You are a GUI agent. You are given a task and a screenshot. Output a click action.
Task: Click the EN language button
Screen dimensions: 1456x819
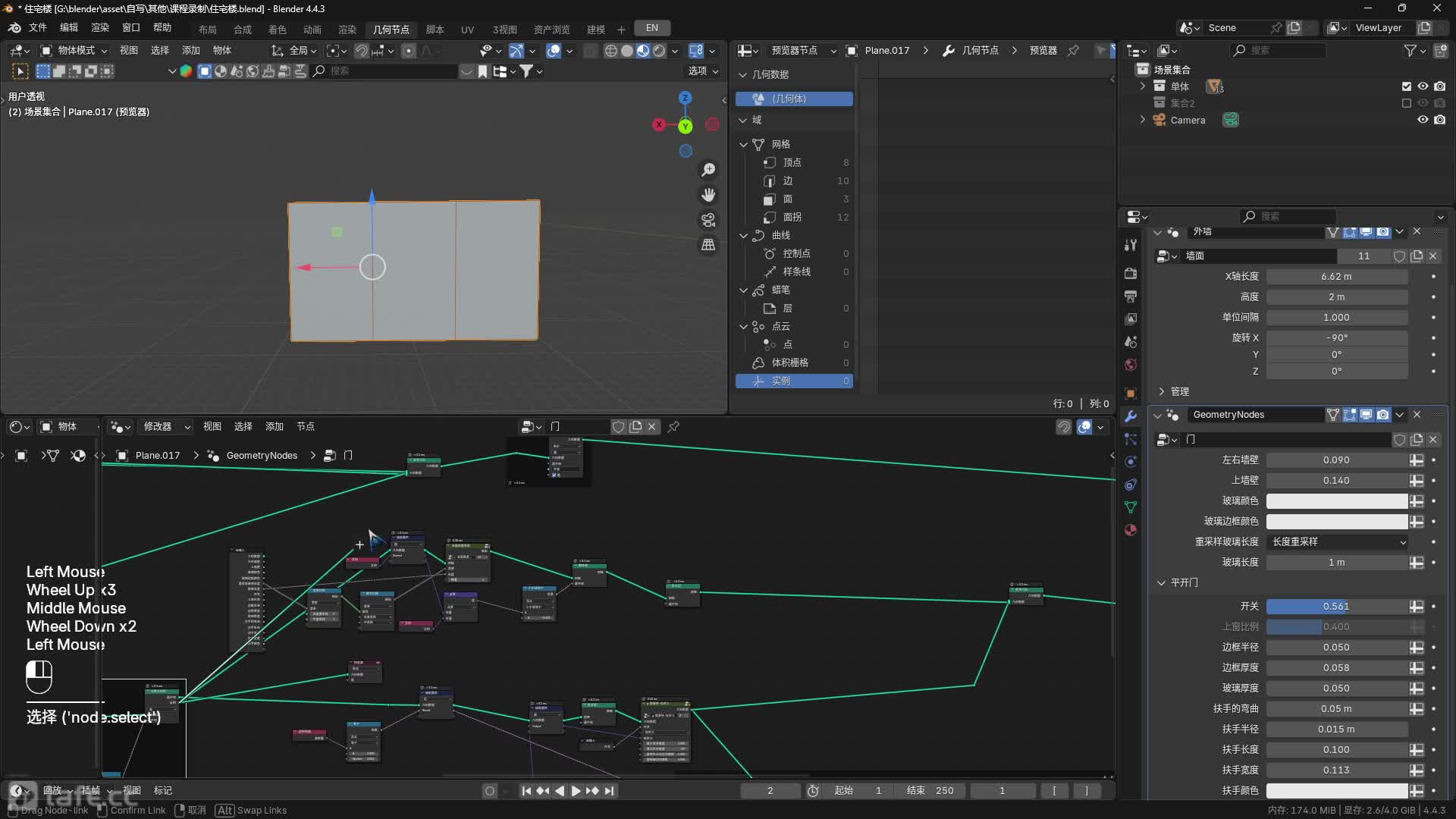(651, 28)
